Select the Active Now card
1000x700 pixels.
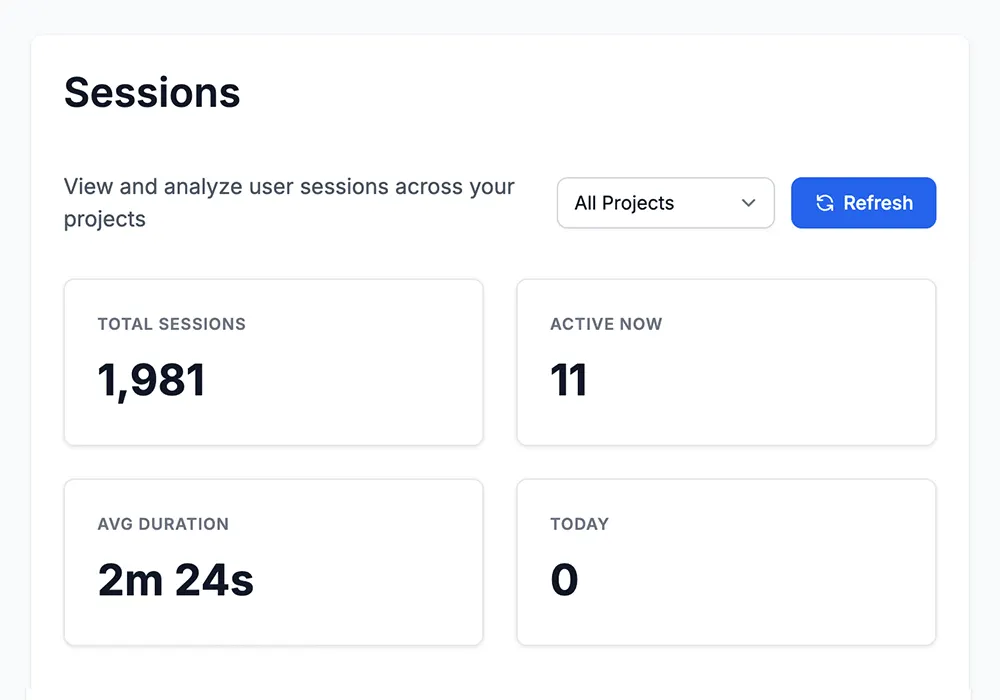point(726,362)
